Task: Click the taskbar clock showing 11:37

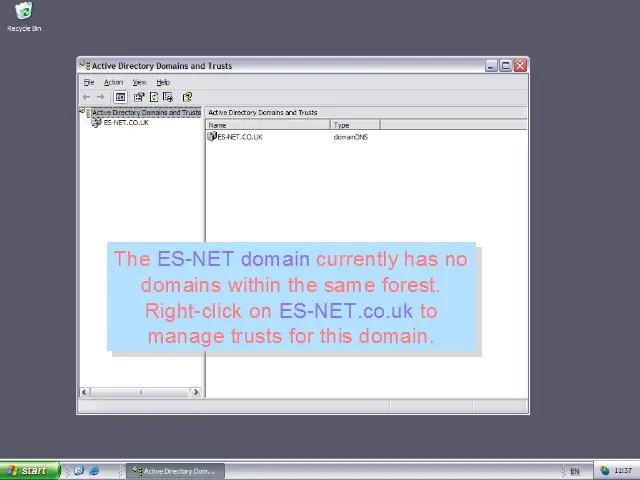Action: (x=623, y=471)
